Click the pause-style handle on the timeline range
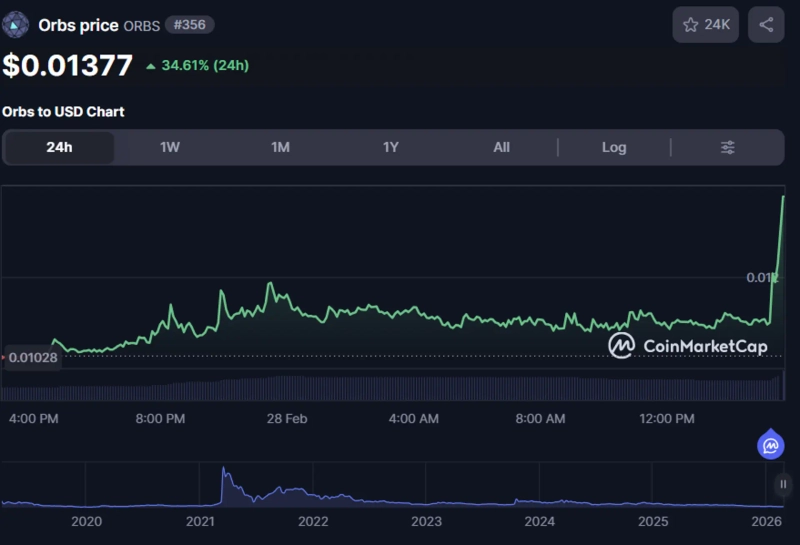Image resolution: width=800 pixels, height=545 pixels. (783, 484)
